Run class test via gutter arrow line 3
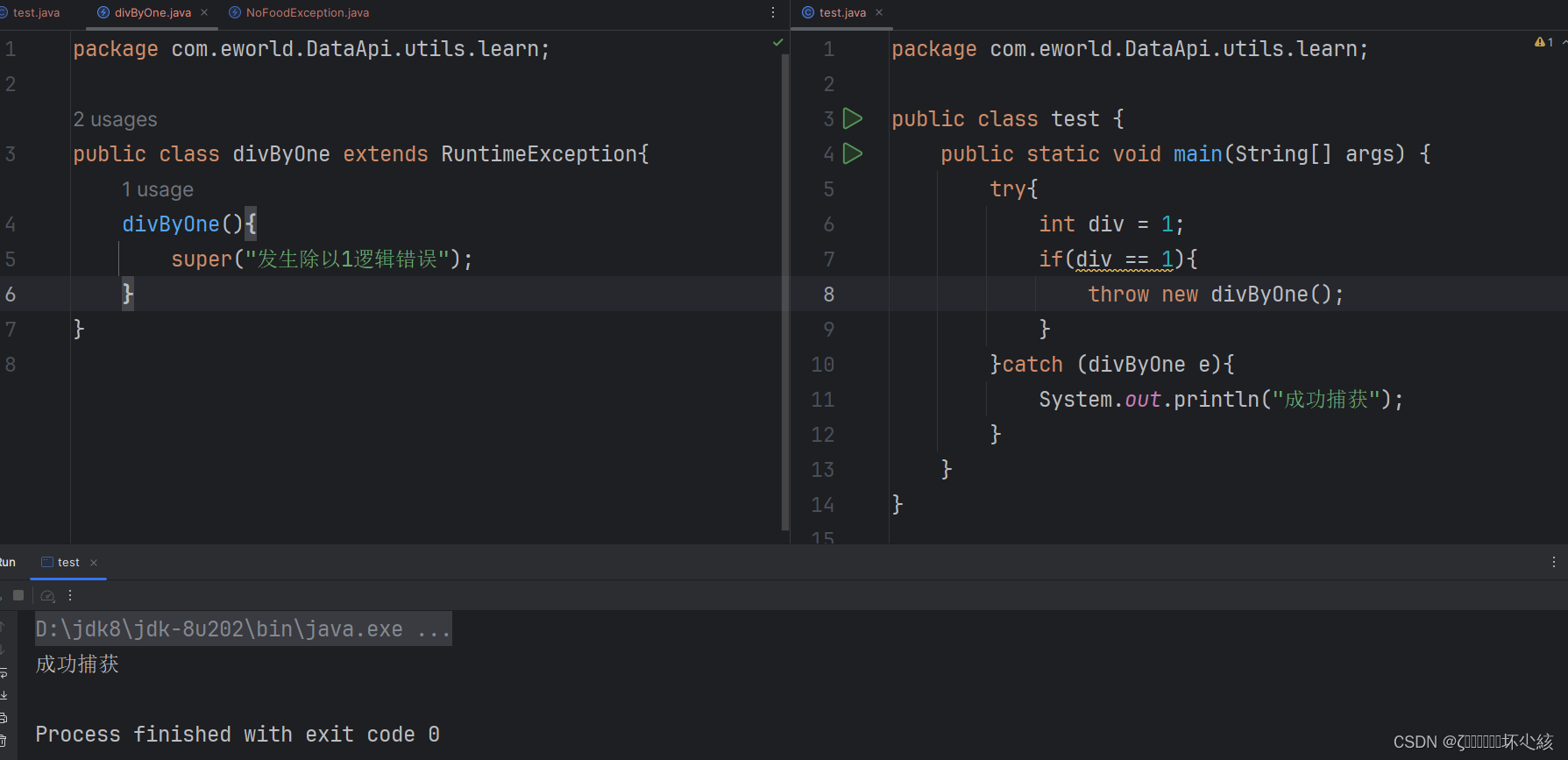This screenshot has height=760, width=1568. (x=853, y=118)
